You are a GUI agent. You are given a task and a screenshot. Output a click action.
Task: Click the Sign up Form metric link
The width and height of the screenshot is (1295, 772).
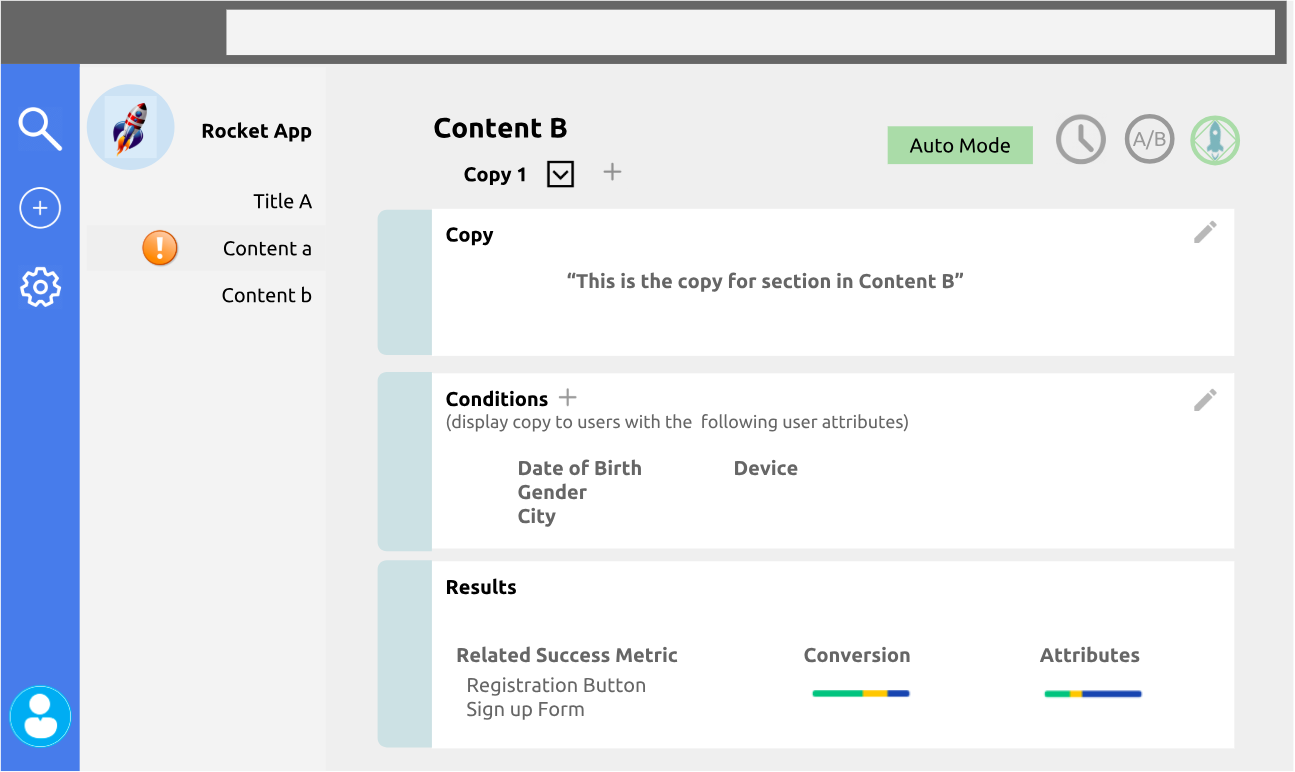click(525, 709)
